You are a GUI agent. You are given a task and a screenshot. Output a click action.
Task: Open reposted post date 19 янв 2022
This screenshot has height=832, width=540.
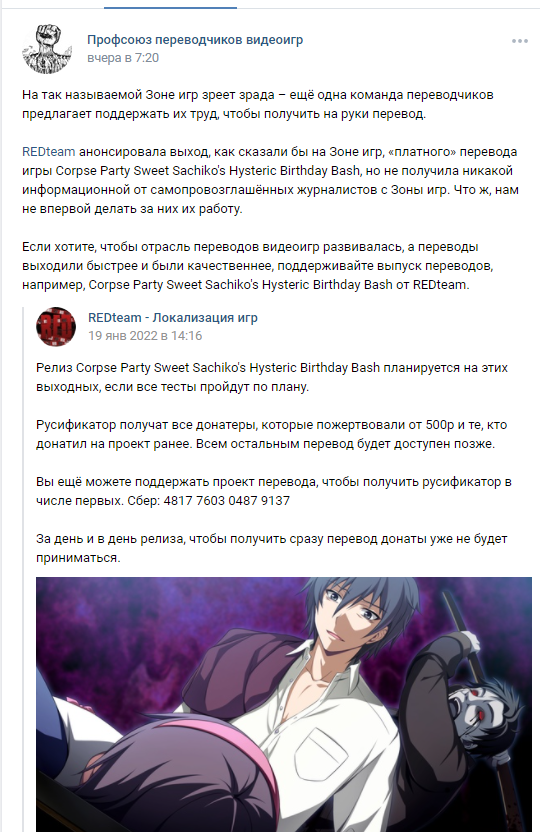[145, 336]
